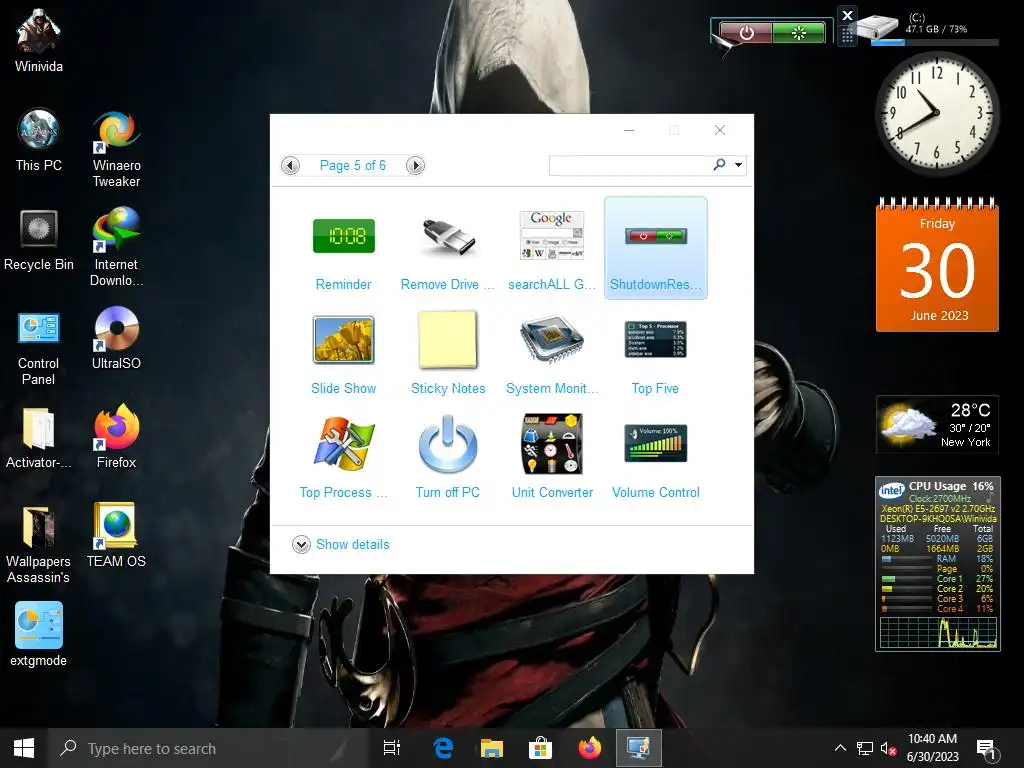Click the orange calendar gadget
Image resolution: width=1024 pixels, height=768 pixels.
tap(937, 264)
